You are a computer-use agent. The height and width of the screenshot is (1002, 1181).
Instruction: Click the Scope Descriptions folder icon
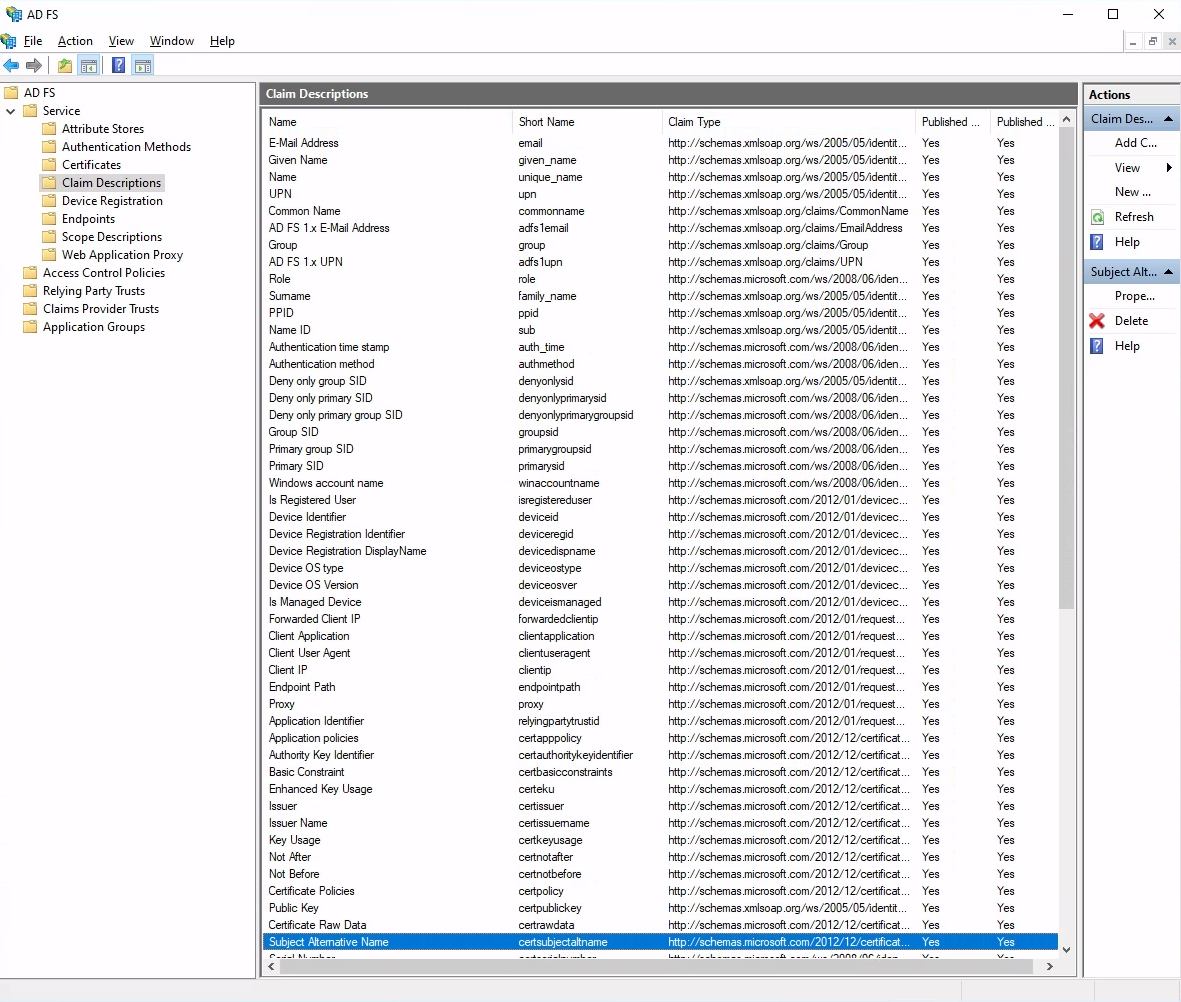click(x=49, y=237)
